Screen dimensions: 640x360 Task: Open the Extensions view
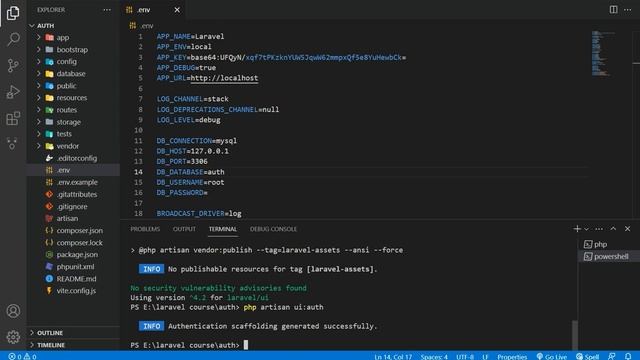13,118
